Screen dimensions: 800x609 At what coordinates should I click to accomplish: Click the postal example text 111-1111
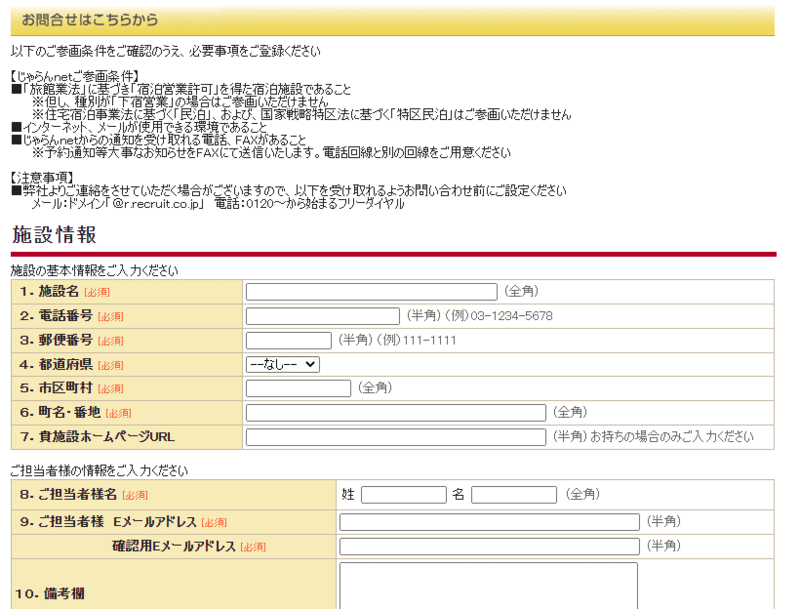[430, 340]
